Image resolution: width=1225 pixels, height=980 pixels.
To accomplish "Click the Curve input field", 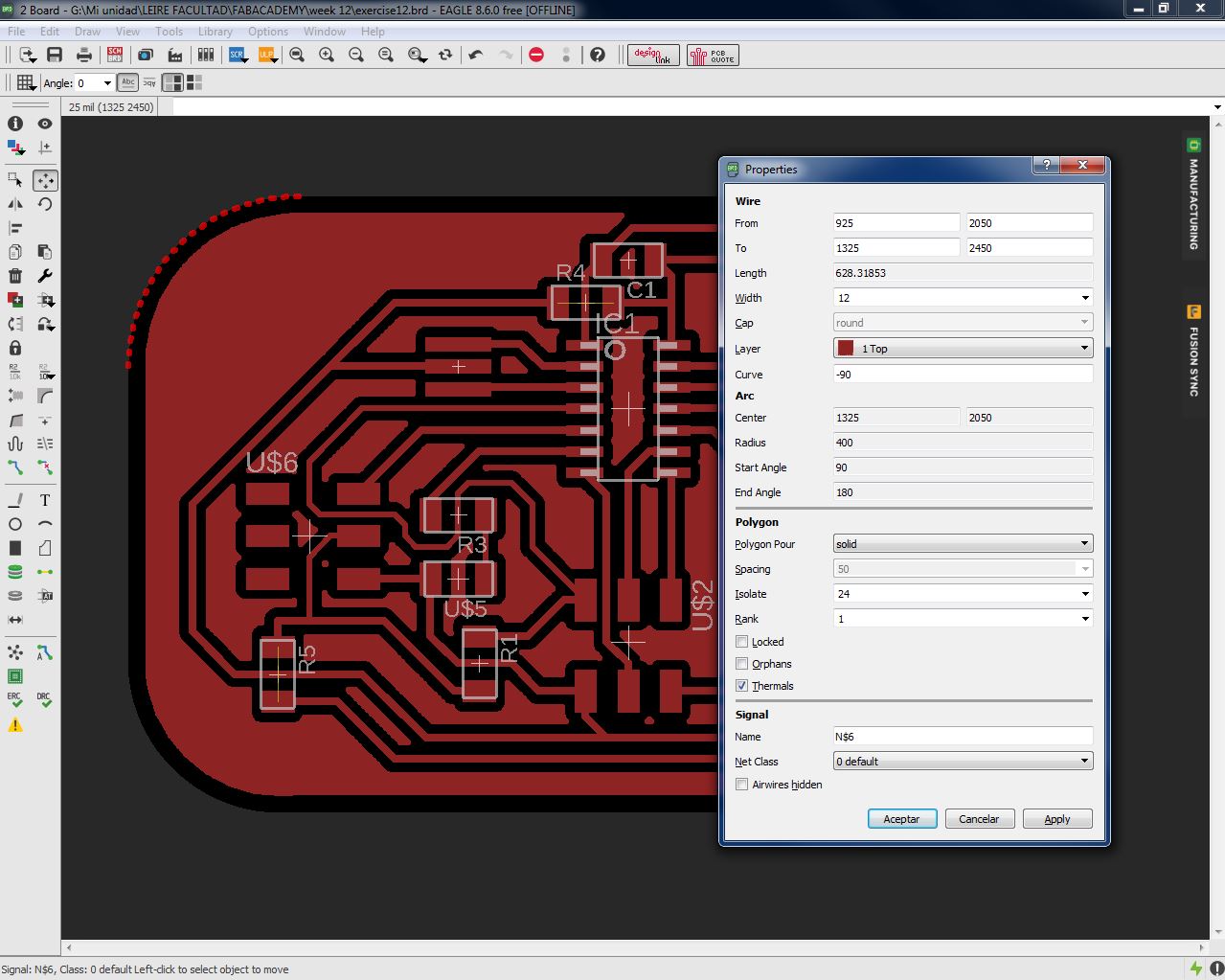I will (963, 375).
